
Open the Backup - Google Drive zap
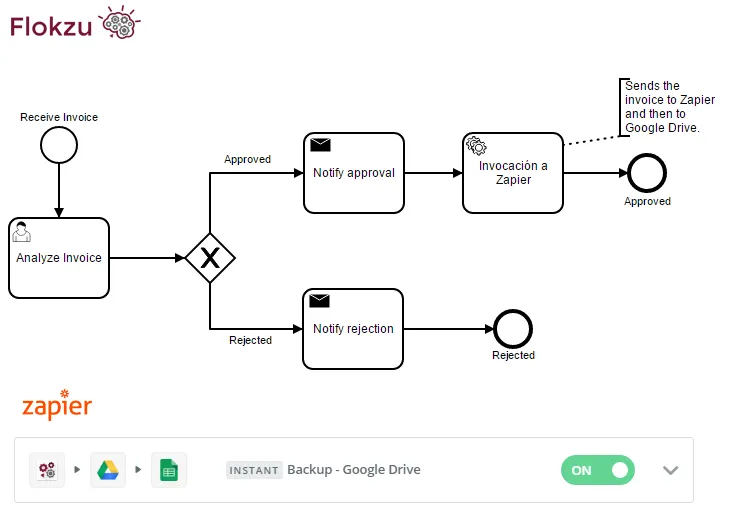(x=354, y=470)
